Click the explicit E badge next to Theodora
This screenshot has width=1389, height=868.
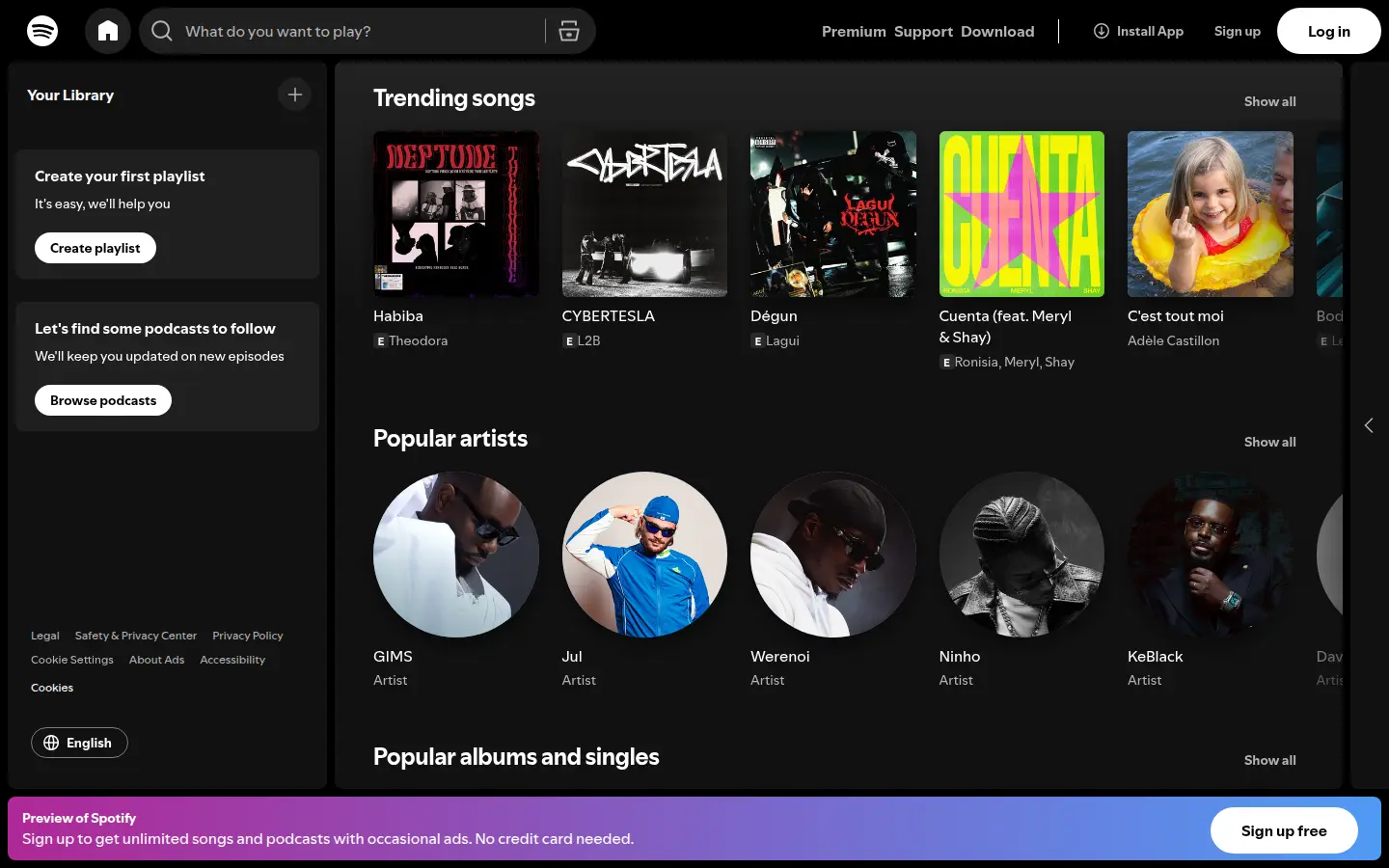(380, 341)
